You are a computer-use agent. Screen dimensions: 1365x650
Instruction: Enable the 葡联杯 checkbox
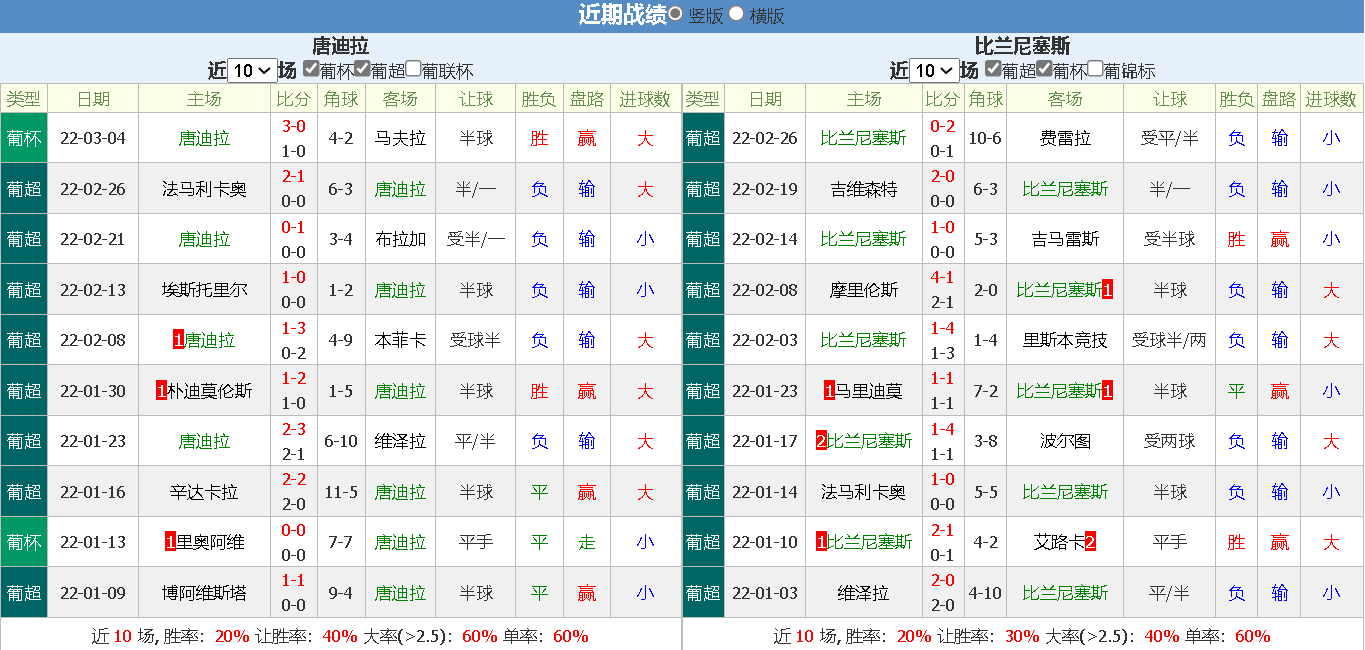click(x=413, y=69)
